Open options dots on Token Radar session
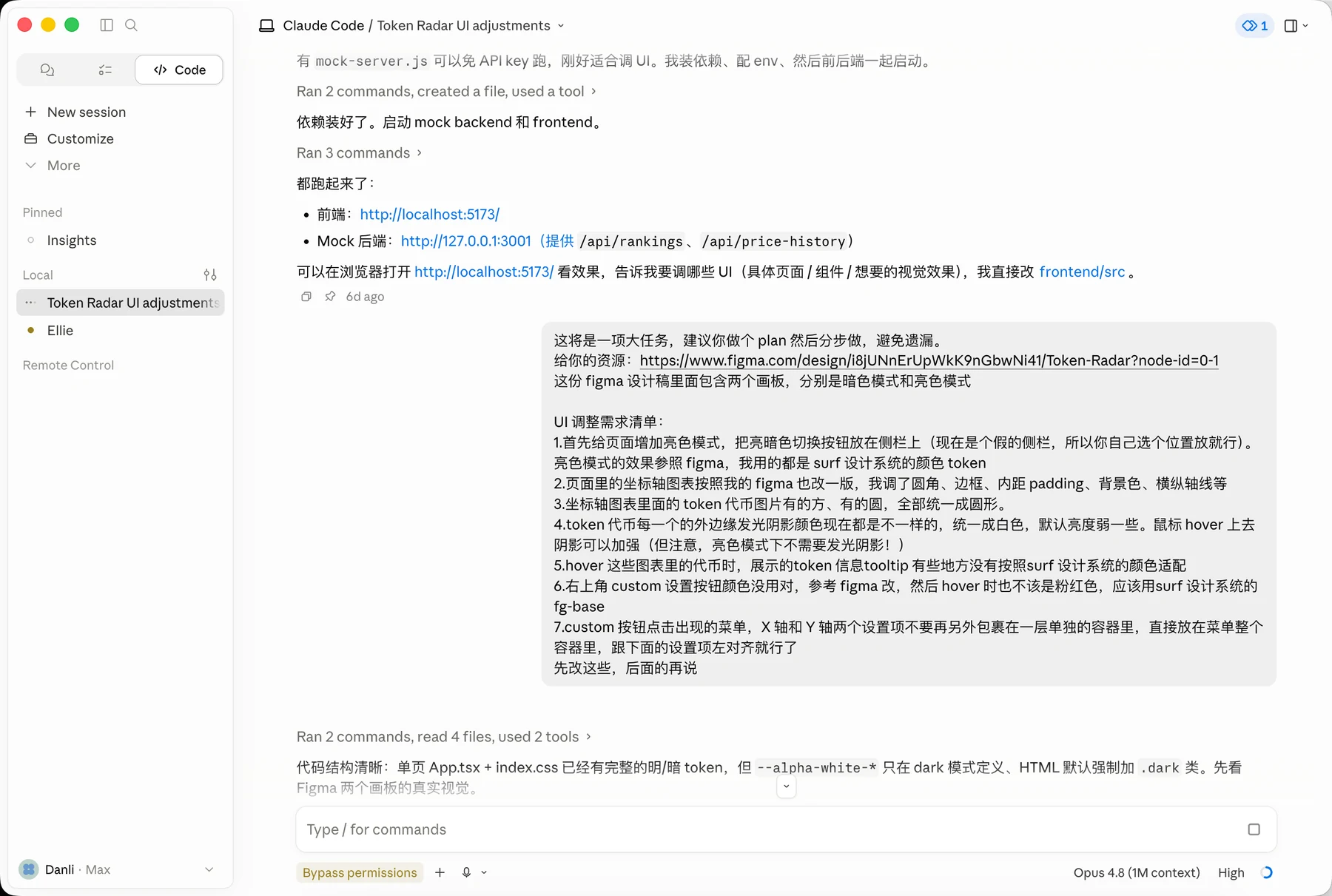Screen dimensions: 1332x896 30,303
